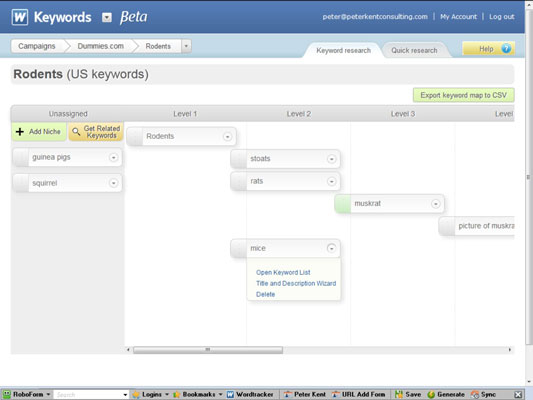
Task: Click URL Add Form in RoboForm toolbar
Action: 358,395
